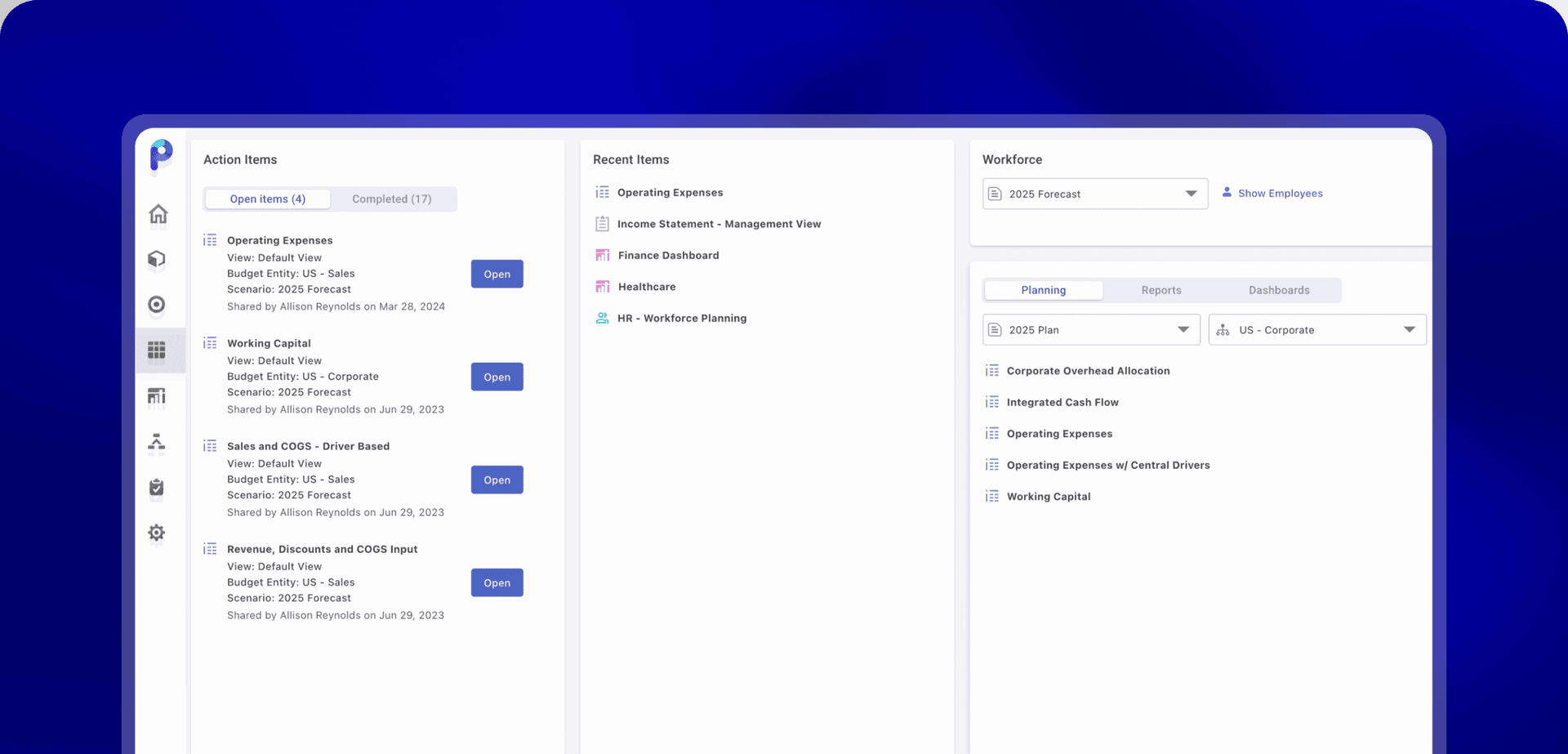Click icon beside Operating Expenses w/ Central Drivers
The image size is (1568, 754).
coord(992,465)
